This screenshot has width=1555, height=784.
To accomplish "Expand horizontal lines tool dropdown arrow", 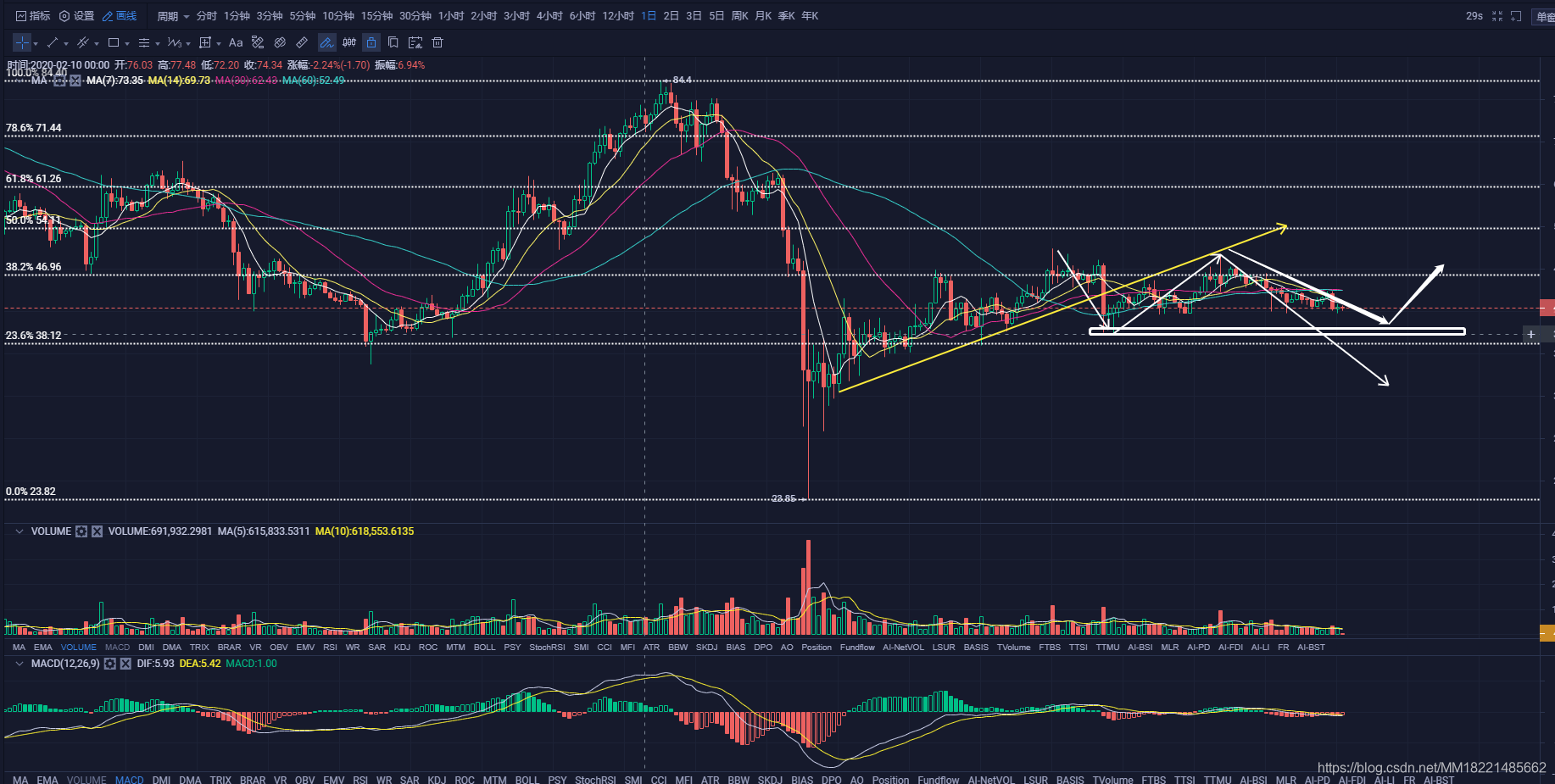I will (x=158, y=43).
